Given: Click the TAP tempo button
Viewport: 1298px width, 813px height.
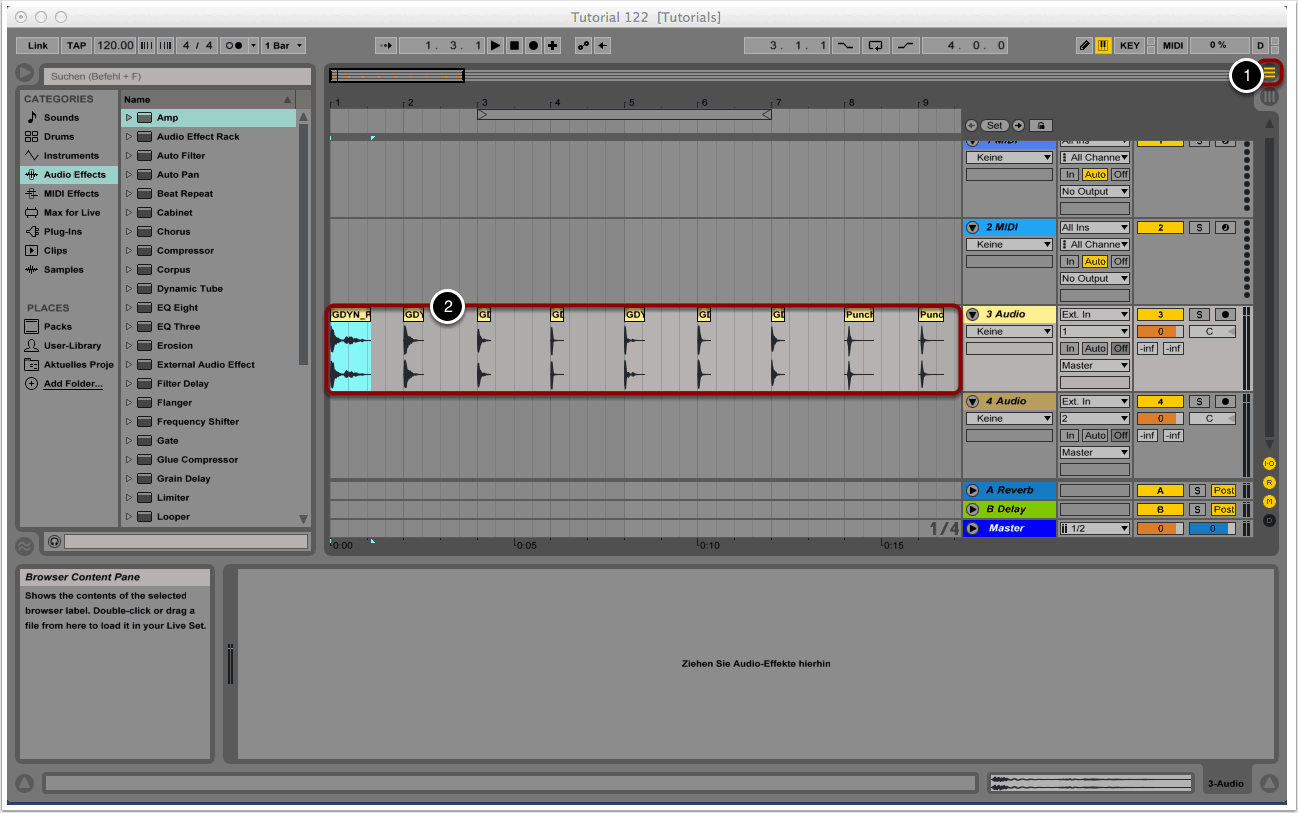Looking at the screenshot, I should (x=76, y=46).
